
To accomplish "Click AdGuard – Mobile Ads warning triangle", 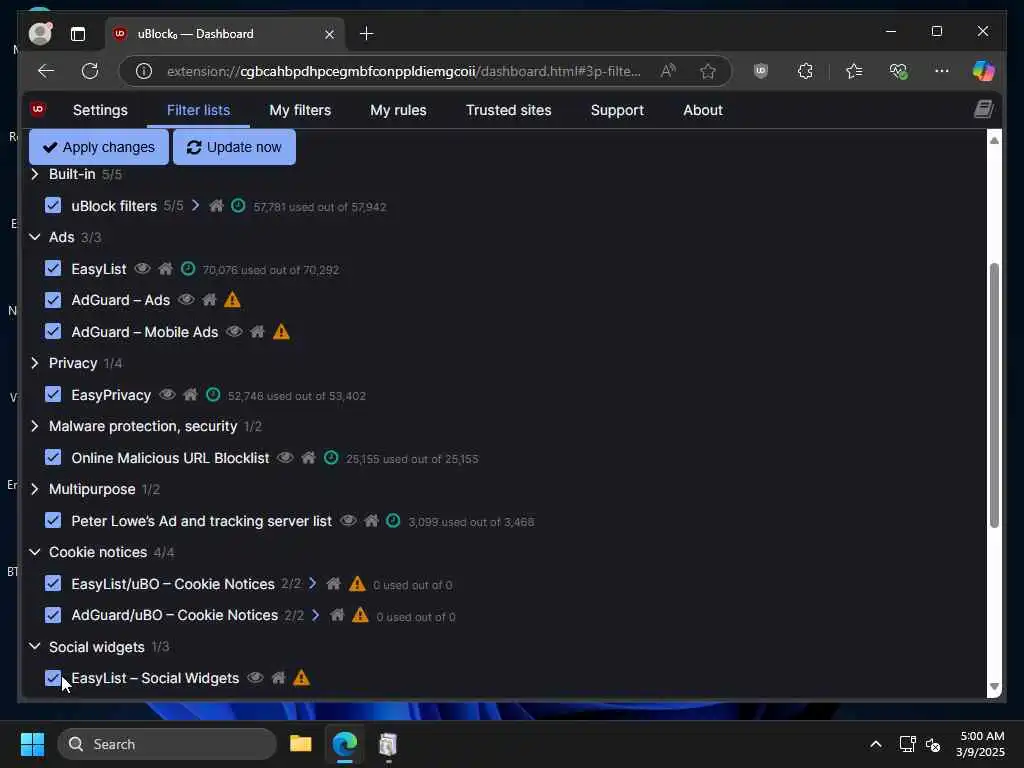I will [x=281, y=331].
